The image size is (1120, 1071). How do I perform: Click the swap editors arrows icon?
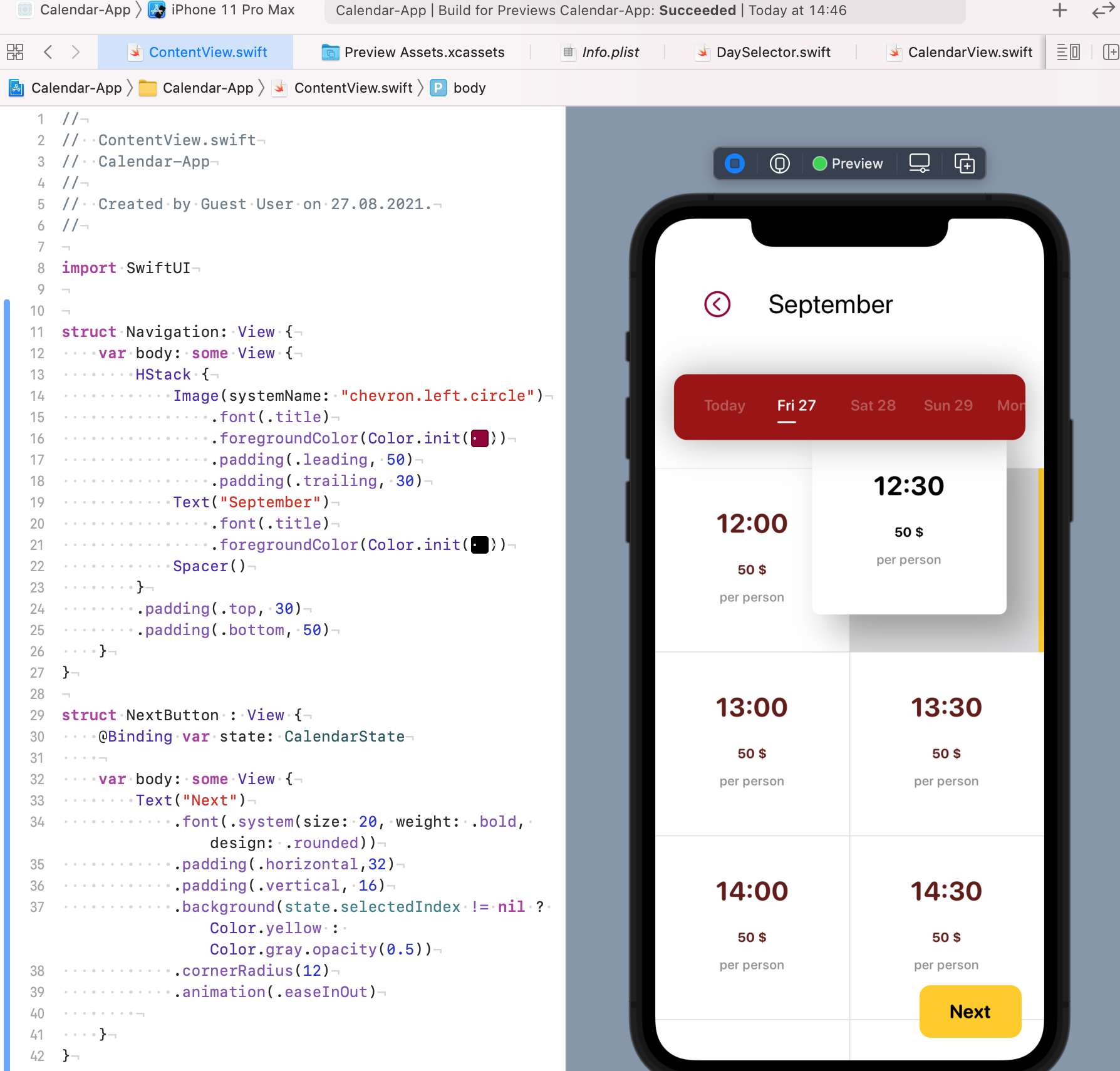coord(1102,11)
